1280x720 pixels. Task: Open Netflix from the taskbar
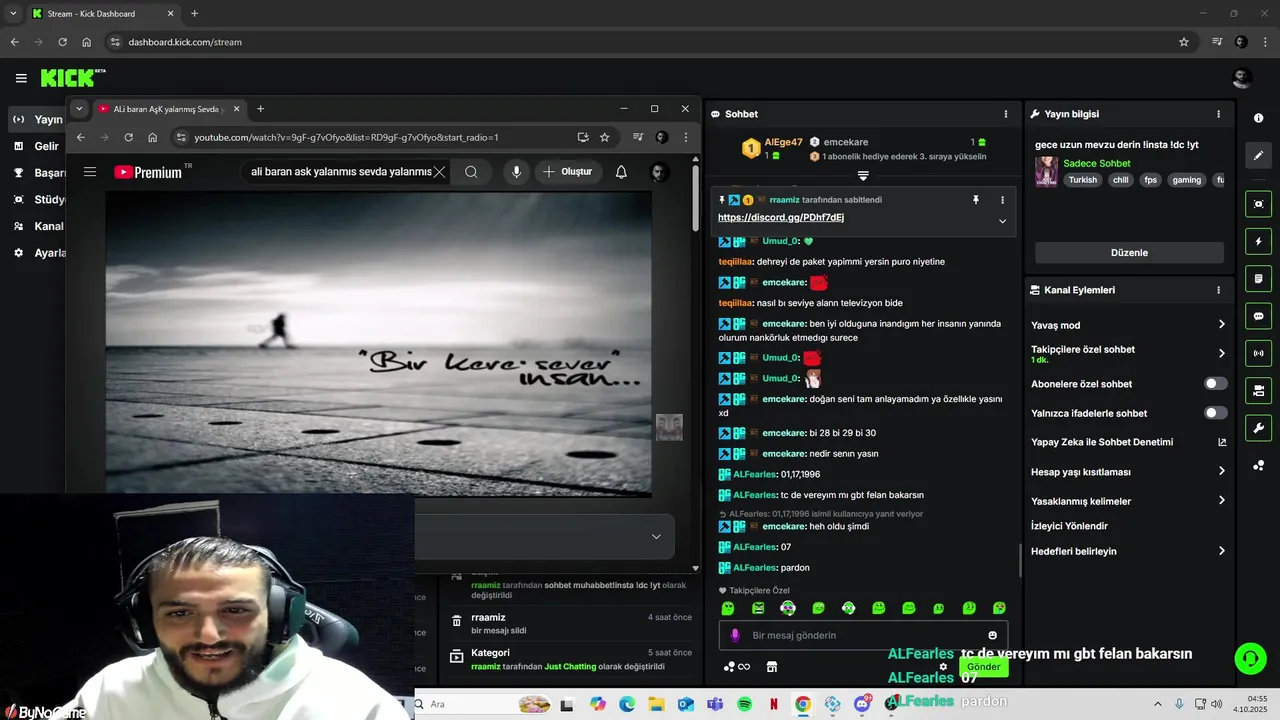(x=773, y=704)
